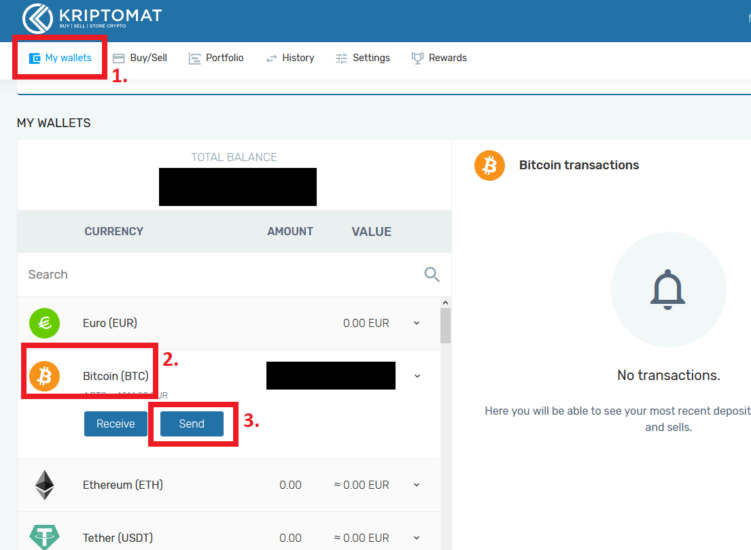
Task: Click the MY WALLETS heading
Action: pyautogui.click(x=54, y=123)
